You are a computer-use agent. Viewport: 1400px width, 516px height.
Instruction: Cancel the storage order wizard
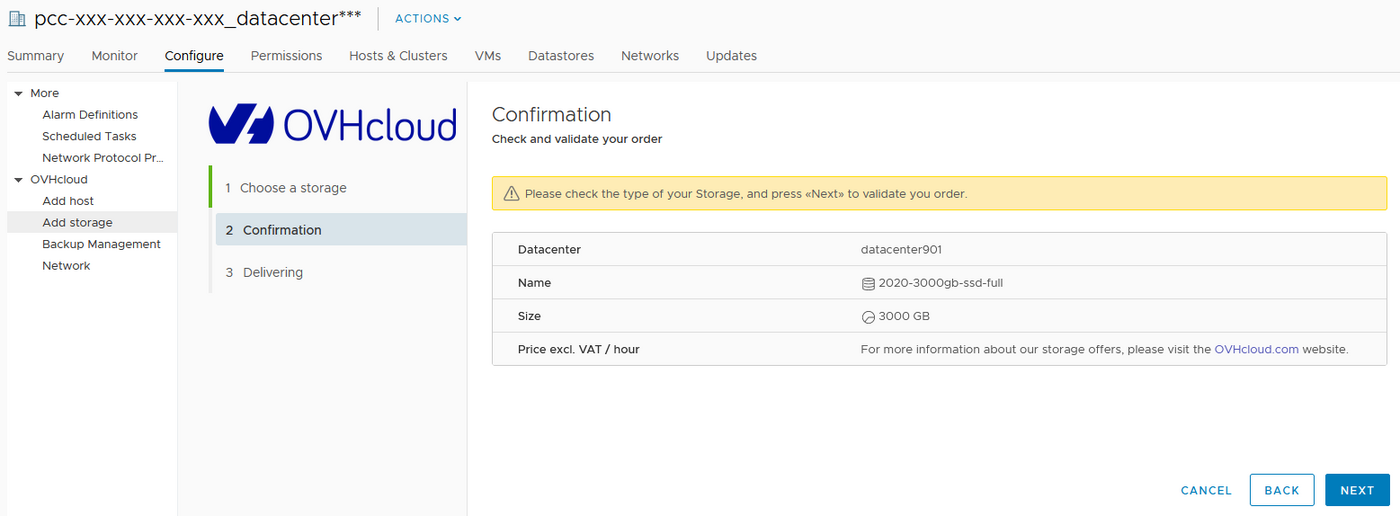click(x=1206, y=490)
